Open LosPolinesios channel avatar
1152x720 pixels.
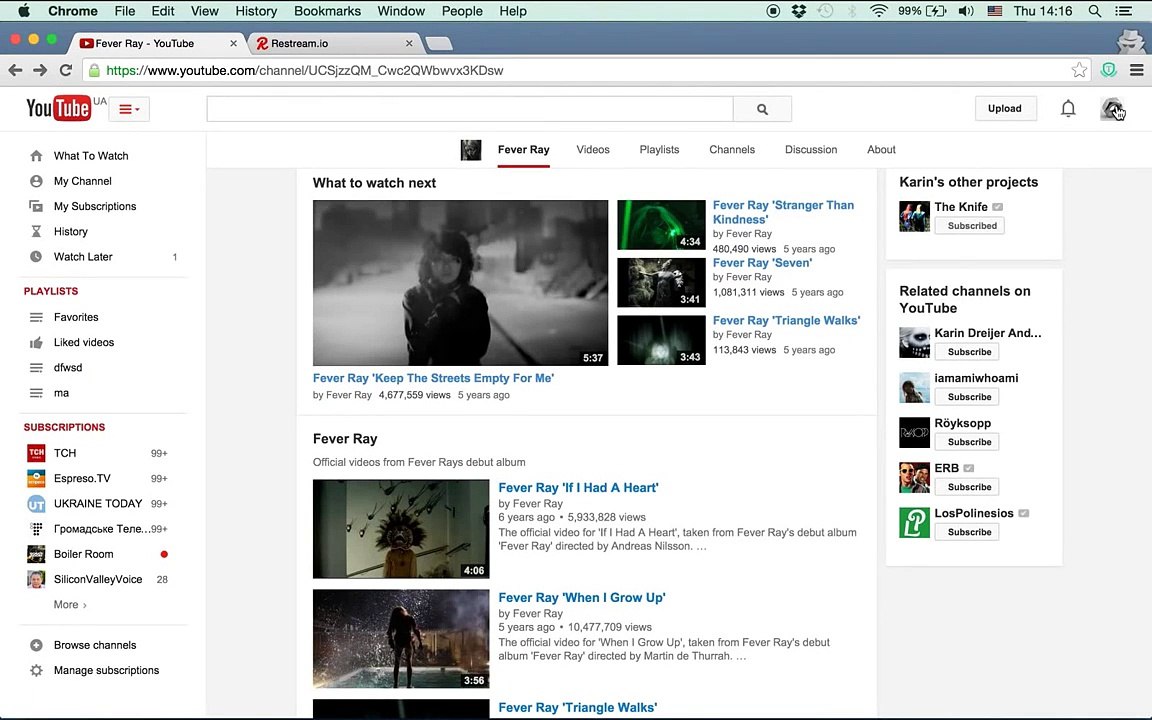[914, 522]
